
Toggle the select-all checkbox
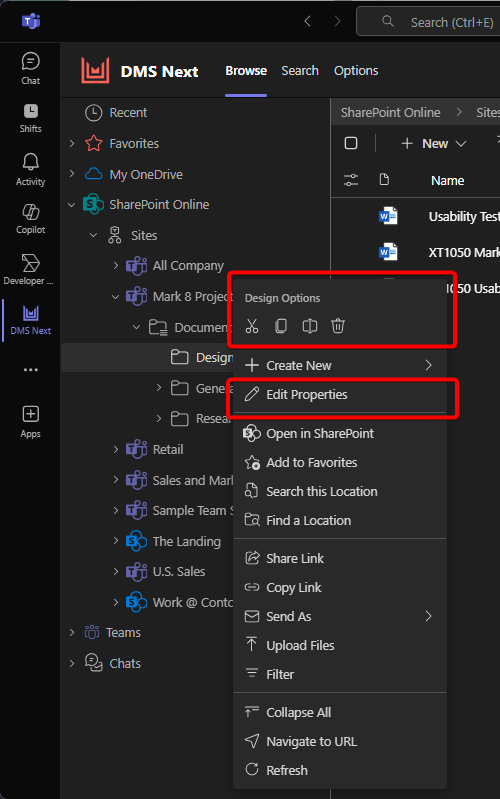tap(351, 143)
